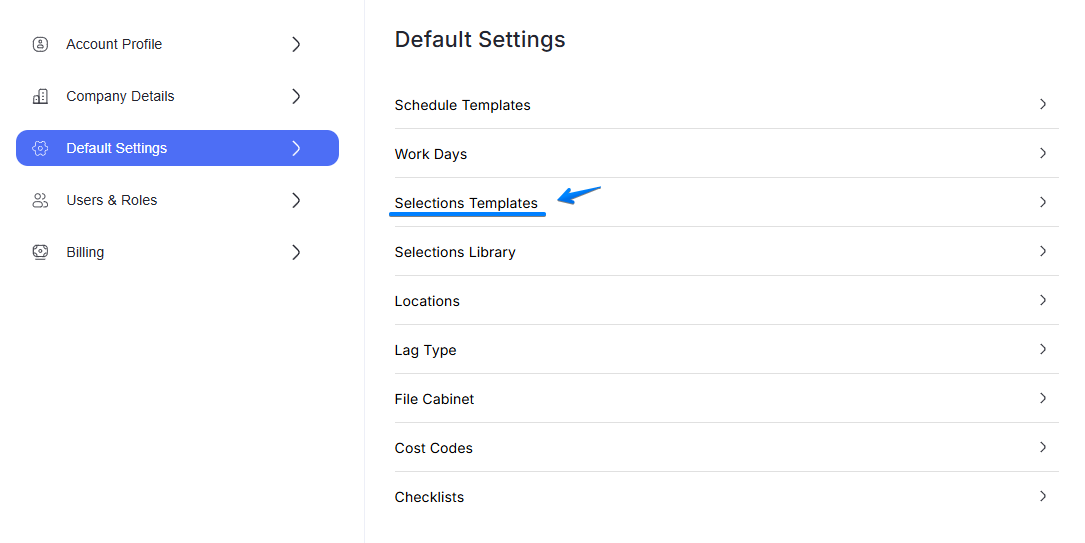Expand the Company Details chevron arrow
1085x543 pixels.
pos(296,96)
